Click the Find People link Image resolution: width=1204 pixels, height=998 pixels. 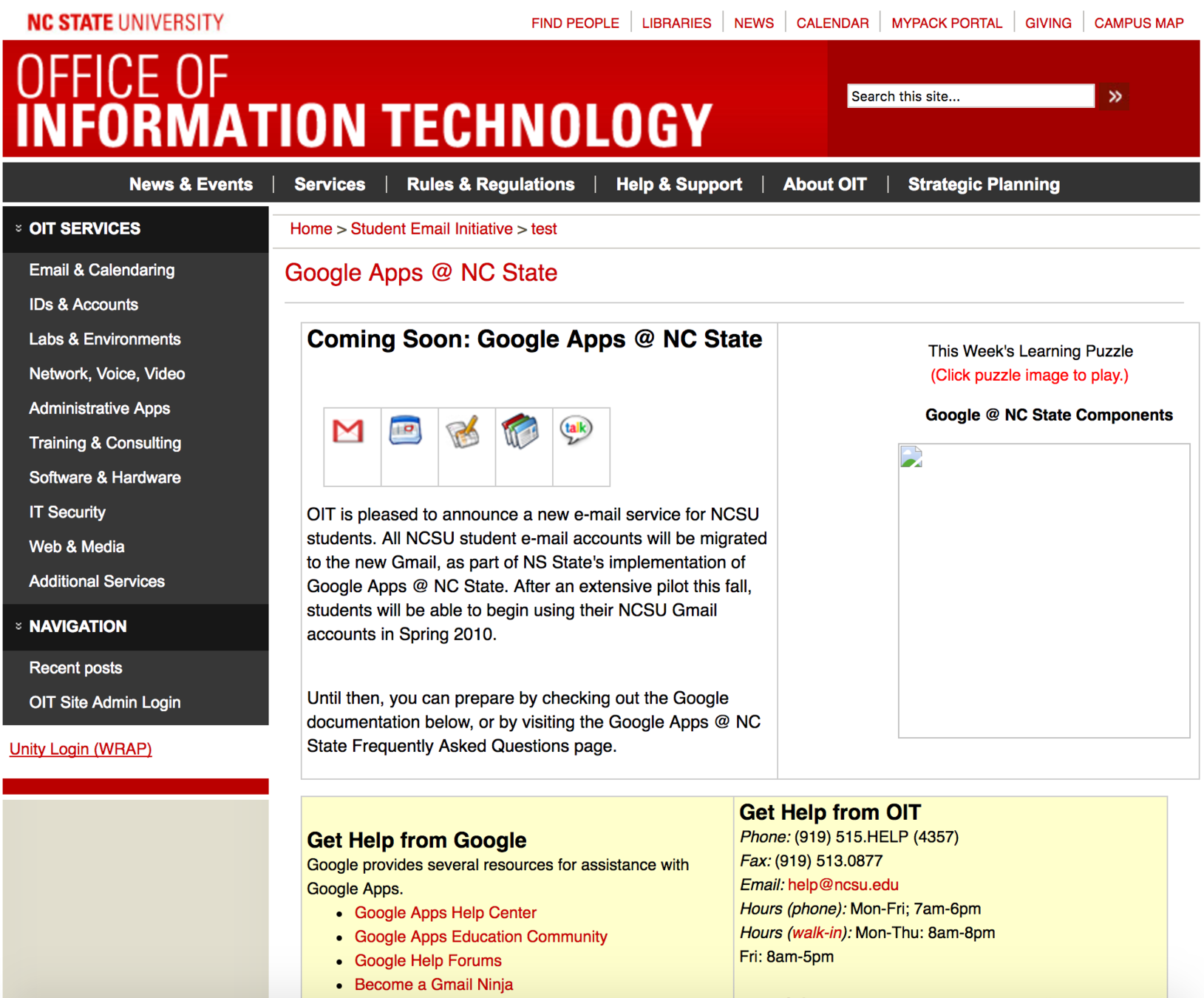pos(575,23)
